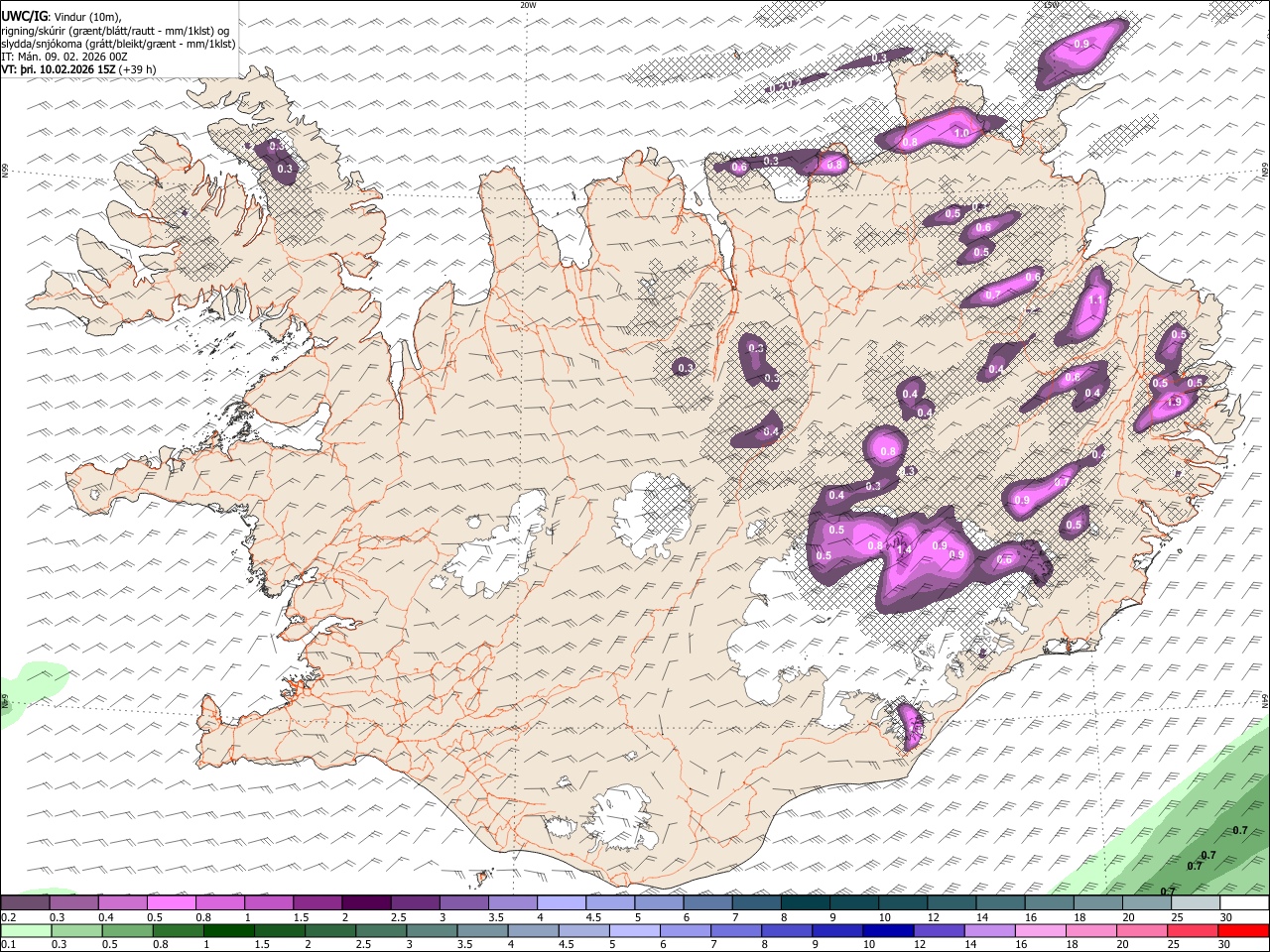Viewport: 1270px width, 952px height.
Task: Click the 1.0 snowfall value near north coast
Action: point(961,133)
